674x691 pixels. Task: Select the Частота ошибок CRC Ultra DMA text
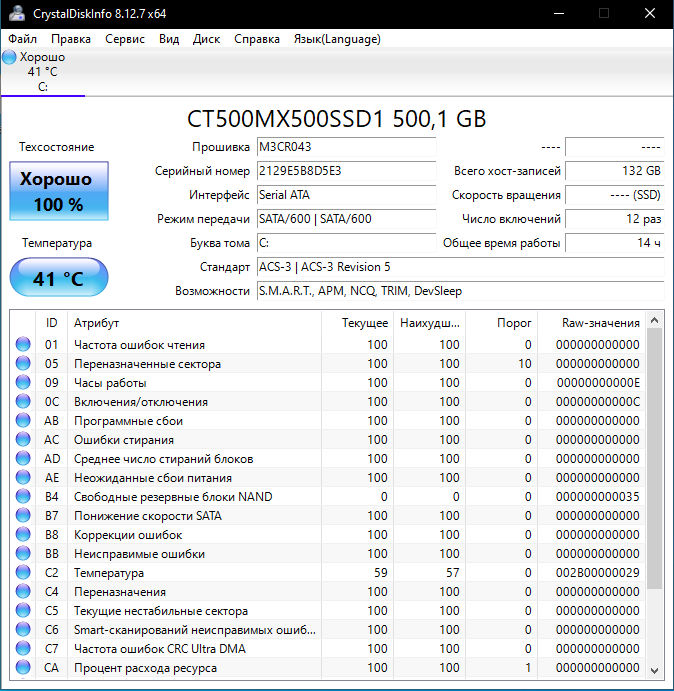pos(160,649)
